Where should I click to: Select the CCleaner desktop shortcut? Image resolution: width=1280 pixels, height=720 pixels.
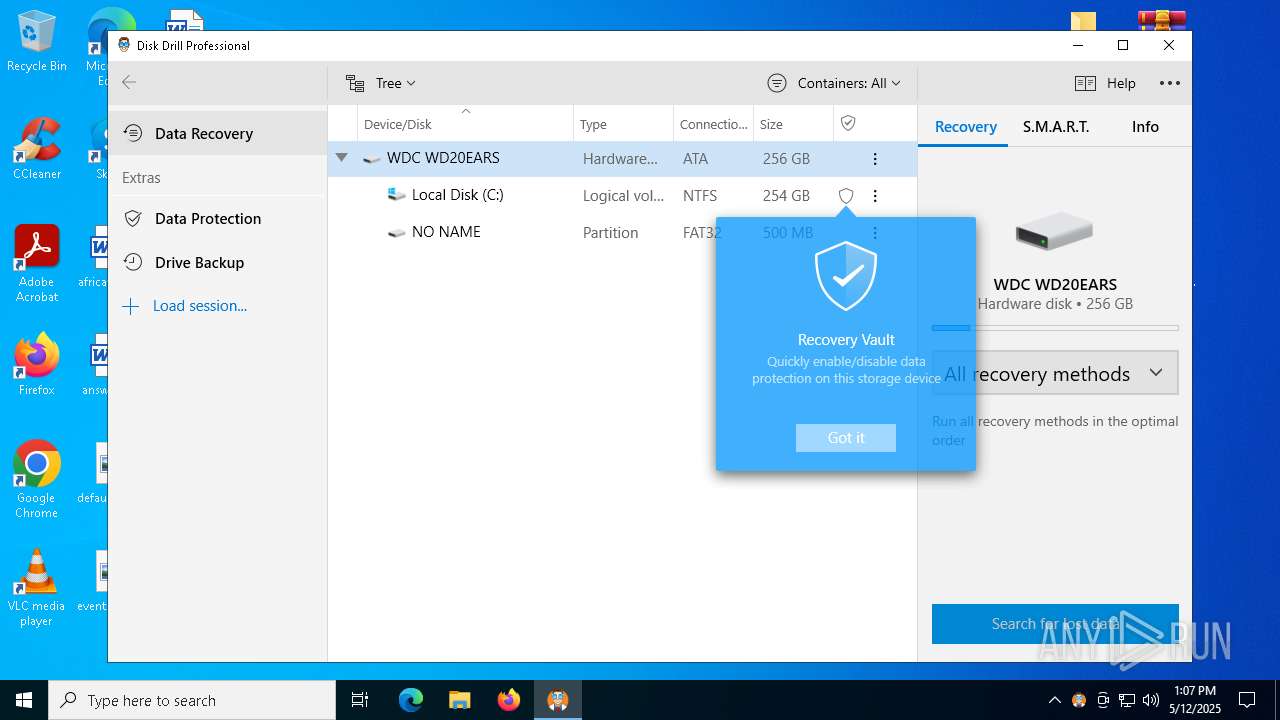pos(37,148)
